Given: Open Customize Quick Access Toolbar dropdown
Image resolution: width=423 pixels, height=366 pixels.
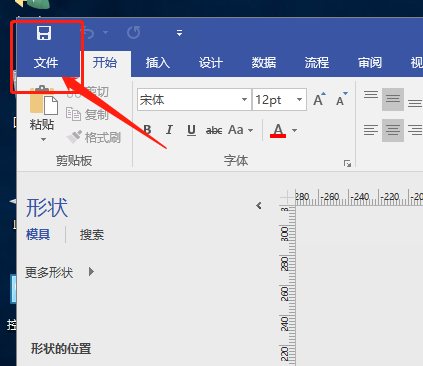Looking at the screenshot, I should [x=179, y=33].
